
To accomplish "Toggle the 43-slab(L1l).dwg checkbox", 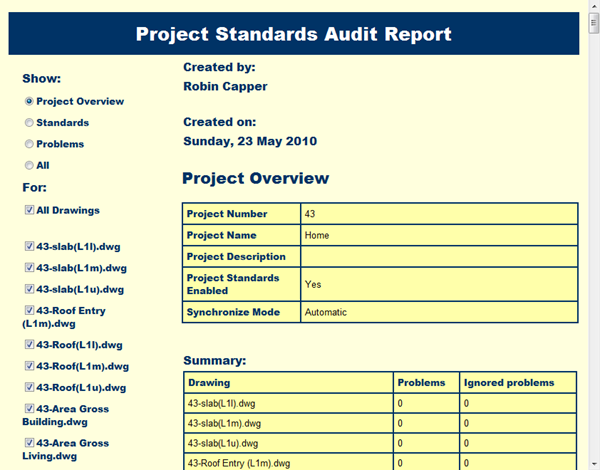I will pyautogui.click(x=29, y=246).
